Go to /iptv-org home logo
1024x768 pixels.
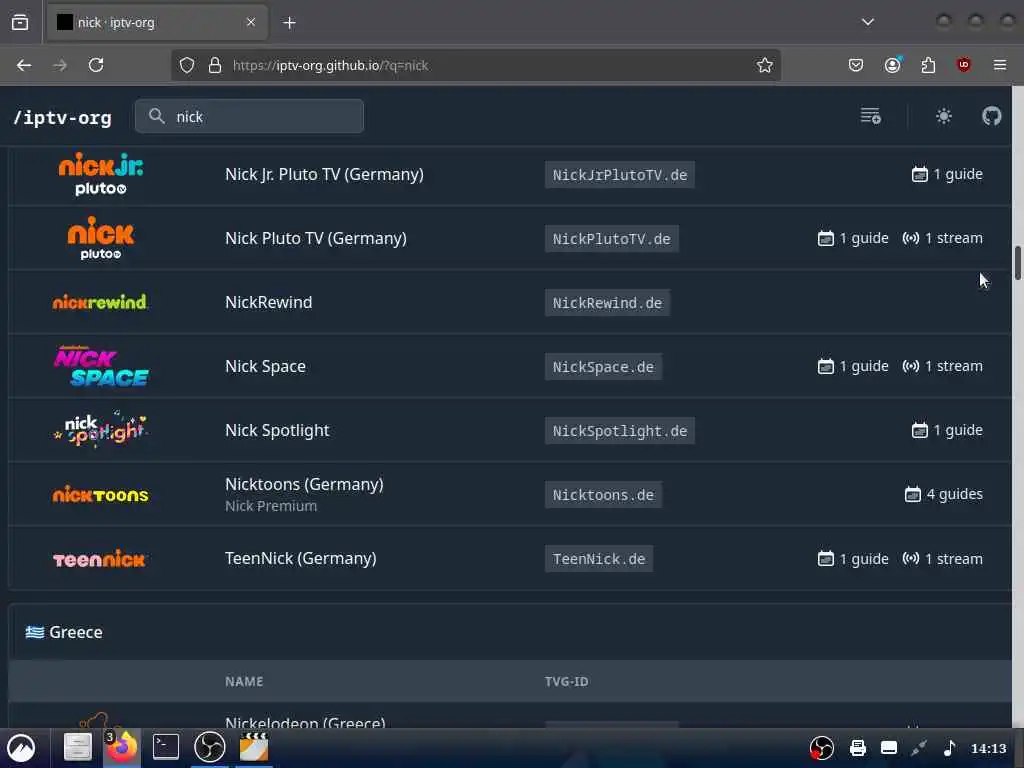click(63, 118)
